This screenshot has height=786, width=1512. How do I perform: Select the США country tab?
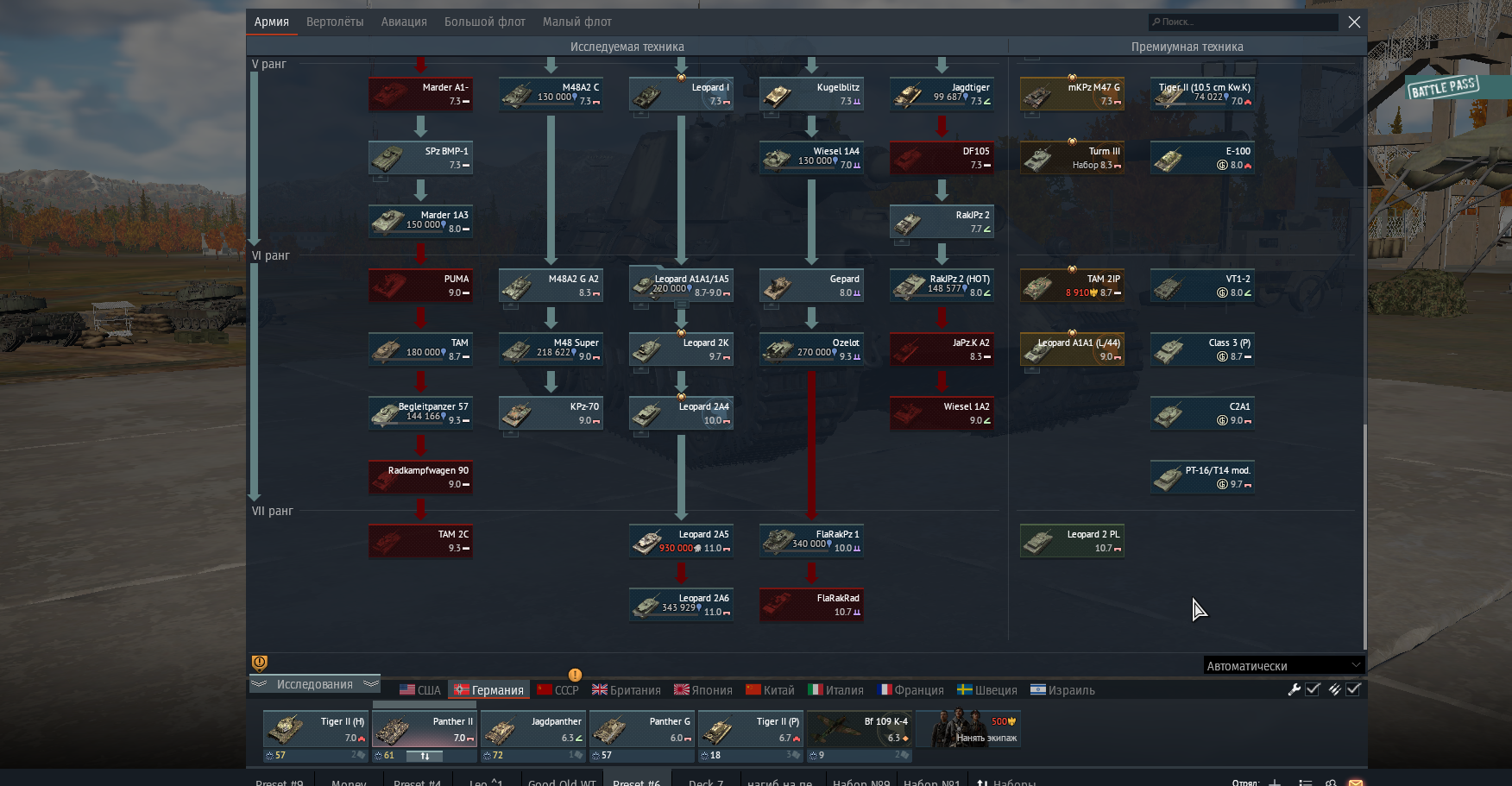[x=420, y=690]
